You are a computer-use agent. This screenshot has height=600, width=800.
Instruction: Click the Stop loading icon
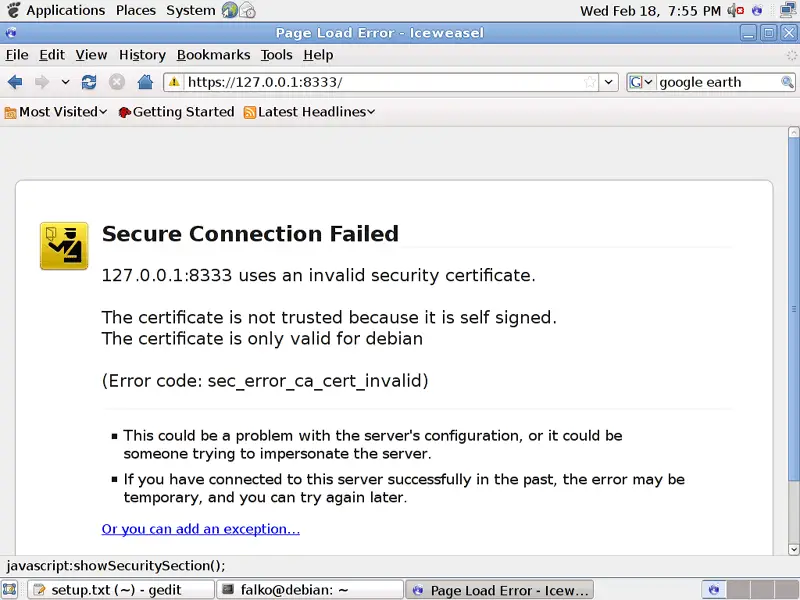click(117, 82)
